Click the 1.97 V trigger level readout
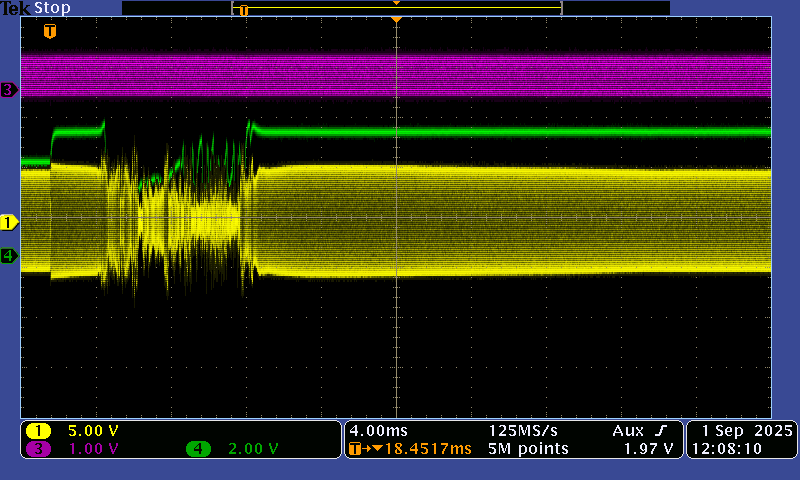The image size is (800, 480). [647, 449]
